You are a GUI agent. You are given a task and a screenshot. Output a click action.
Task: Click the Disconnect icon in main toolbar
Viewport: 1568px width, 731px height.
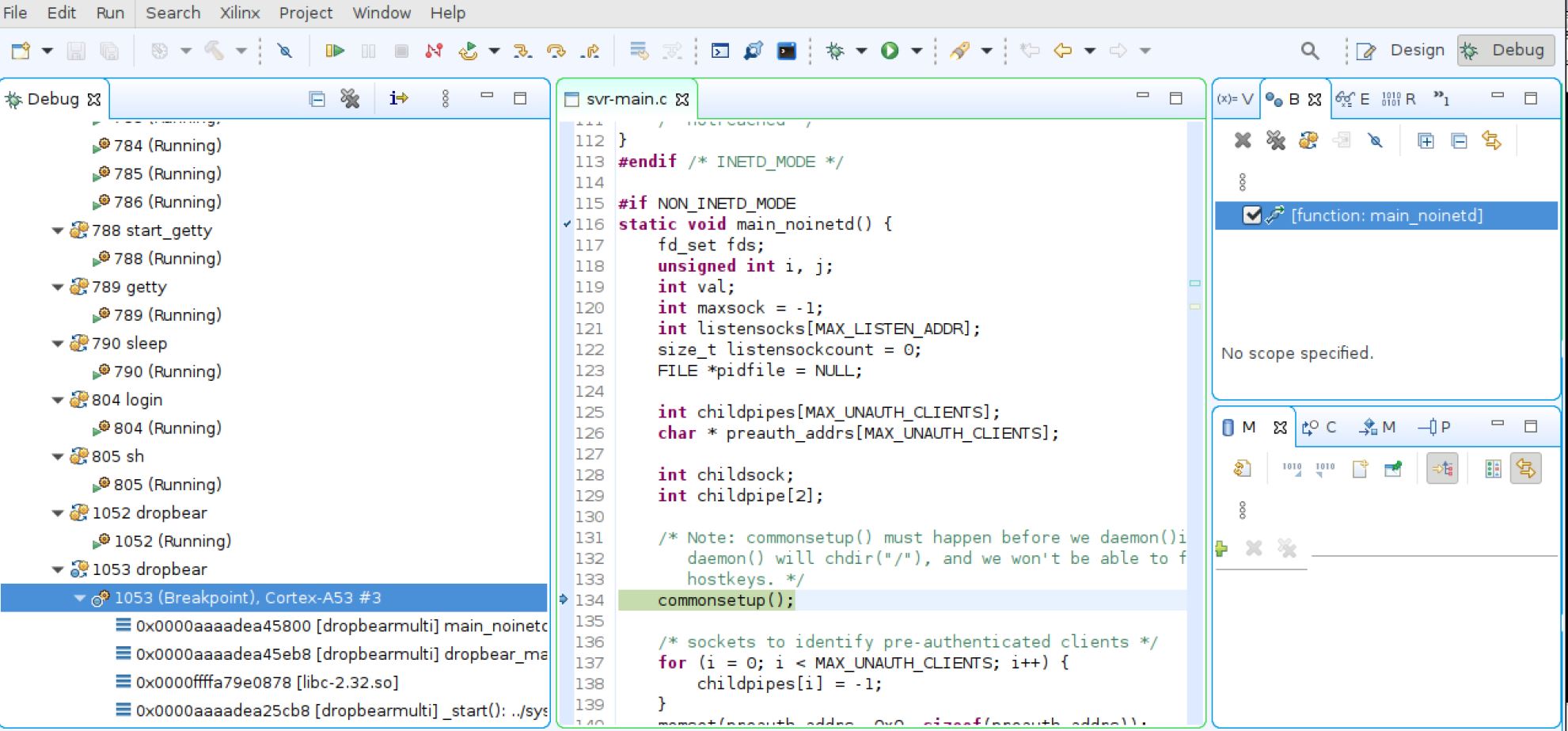pos(434,51)
